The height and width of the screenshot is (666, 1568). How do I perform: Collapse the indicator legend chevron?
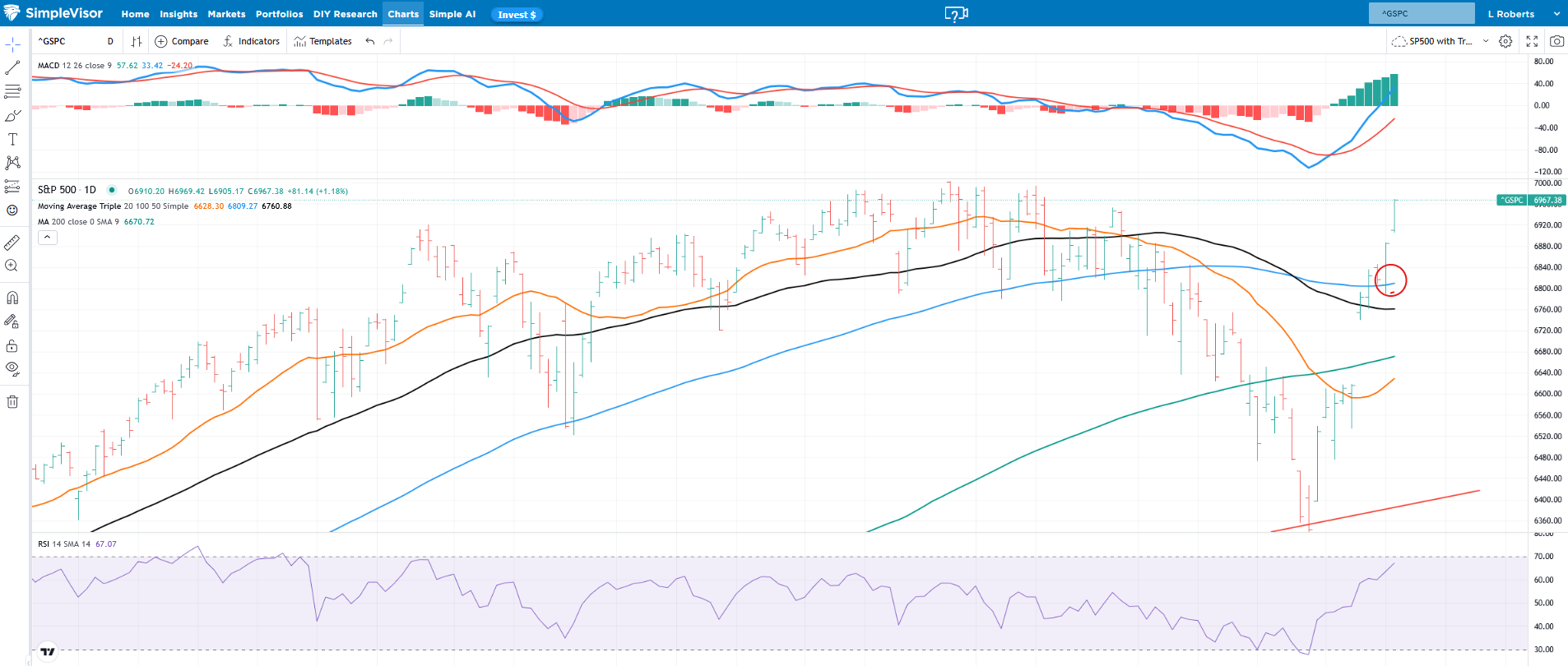click(48, 238)
